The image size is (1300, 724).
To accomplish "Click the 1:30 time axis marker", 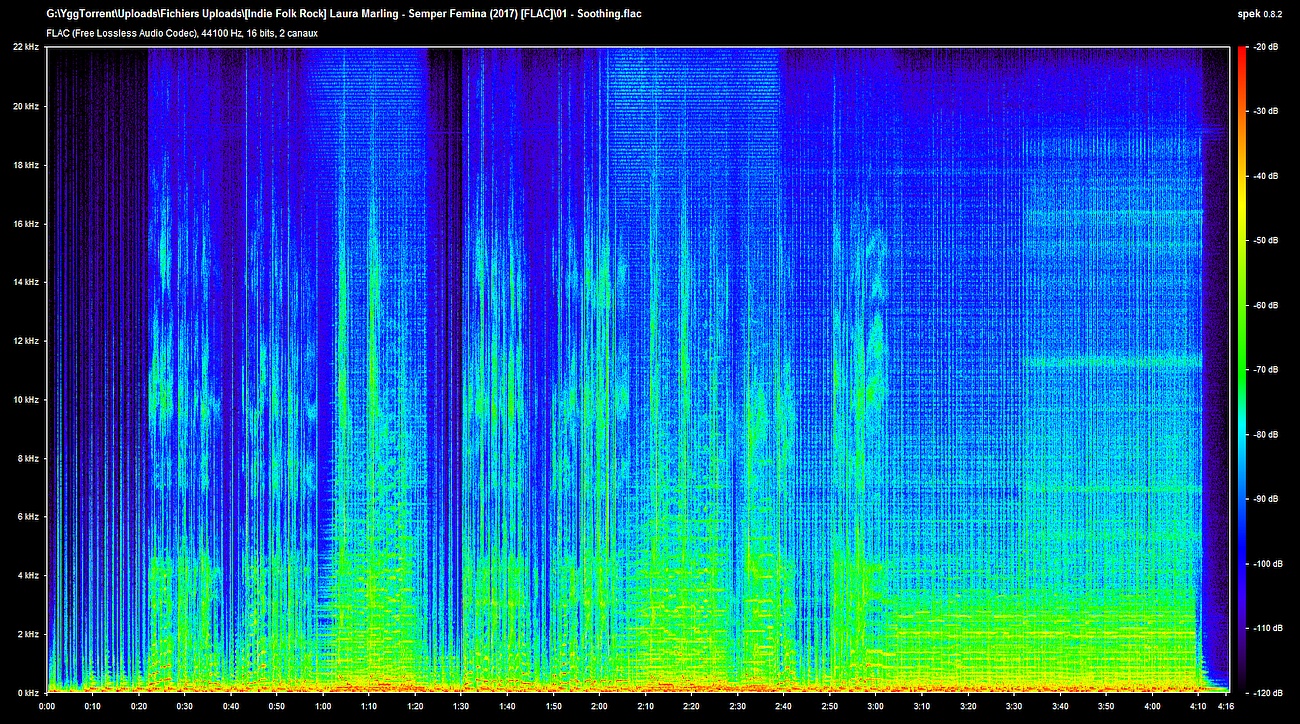I will coord(461,707).
